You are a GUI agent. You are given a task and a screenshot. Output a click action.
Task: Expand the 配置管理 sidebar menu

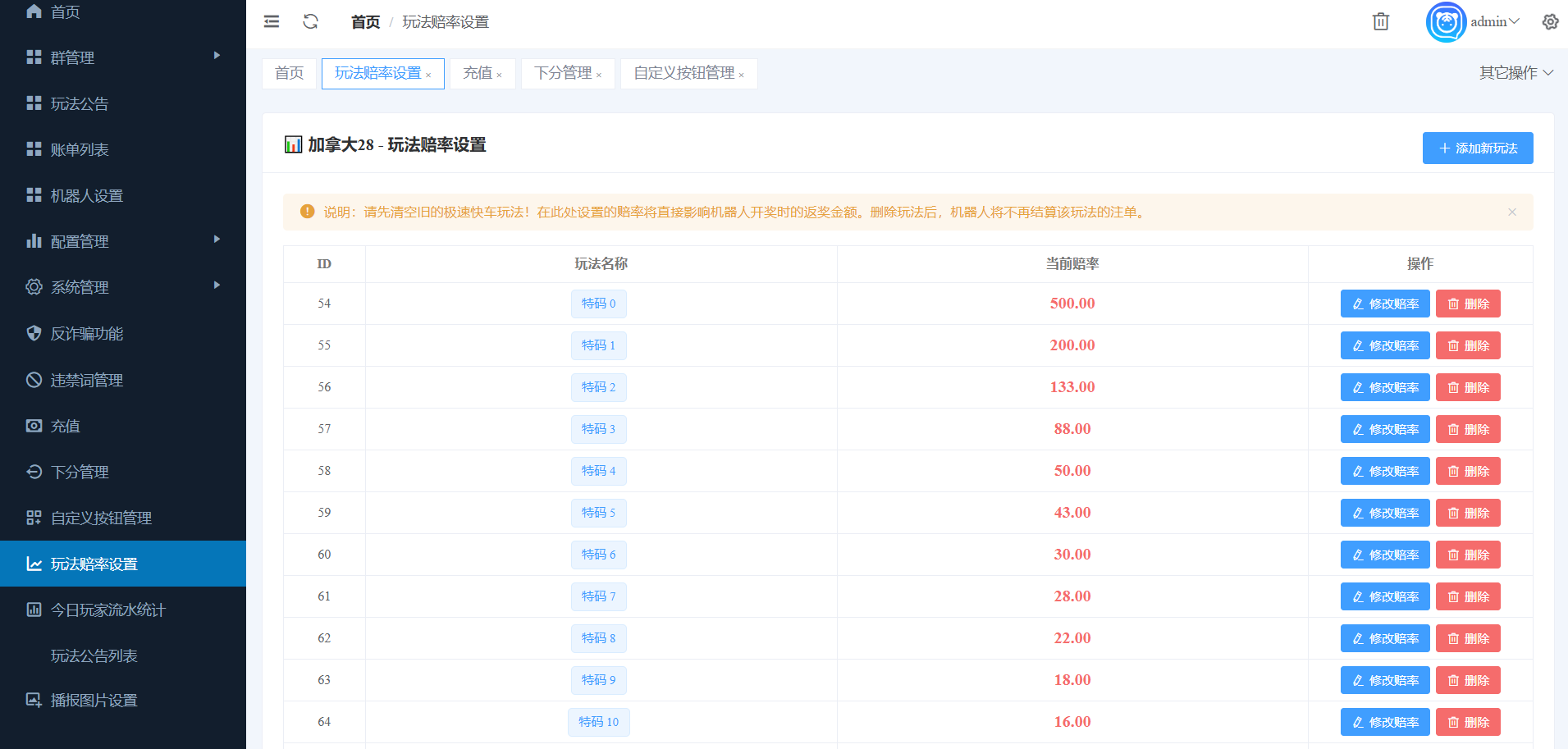123,241
